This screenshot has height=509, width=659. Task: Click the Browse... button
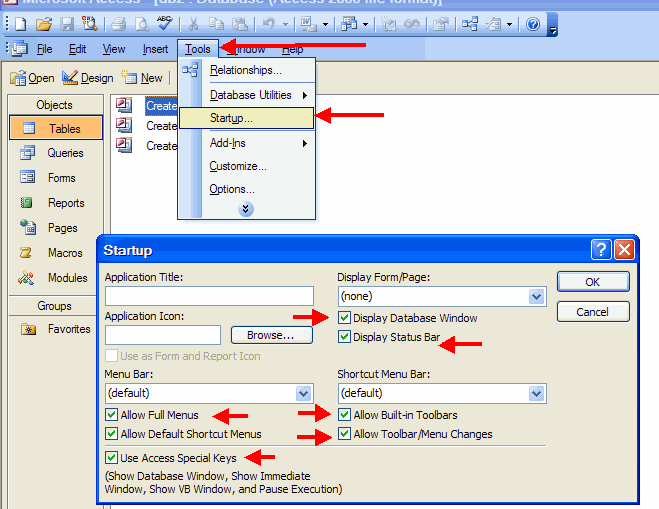point(272,335)
